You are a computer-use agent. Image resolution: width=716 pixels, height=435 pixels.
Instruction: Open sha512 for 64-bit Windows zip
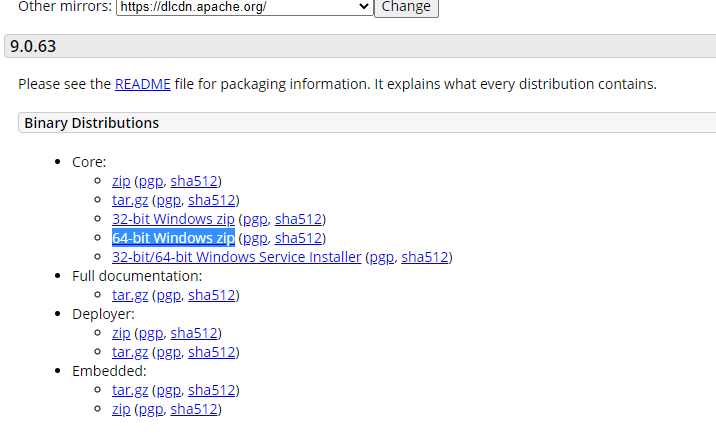click(x=298, y=238)
